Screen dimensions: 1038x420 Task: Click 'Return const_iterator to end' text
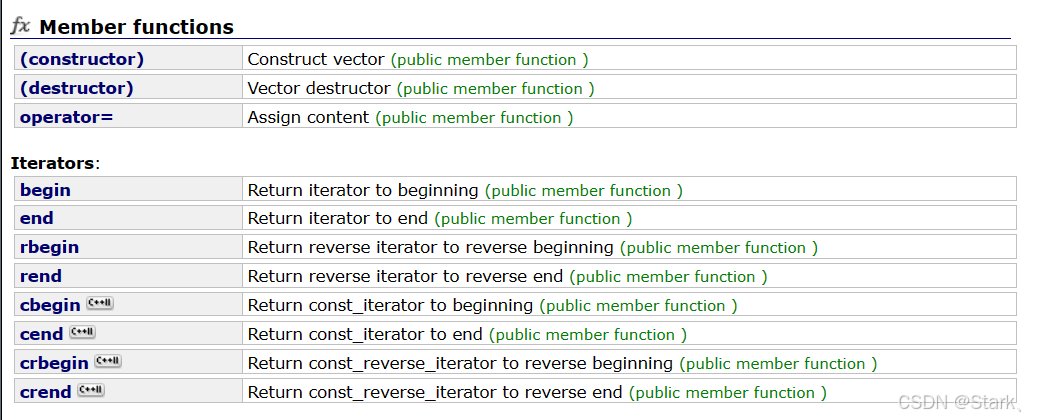(365, 334)
